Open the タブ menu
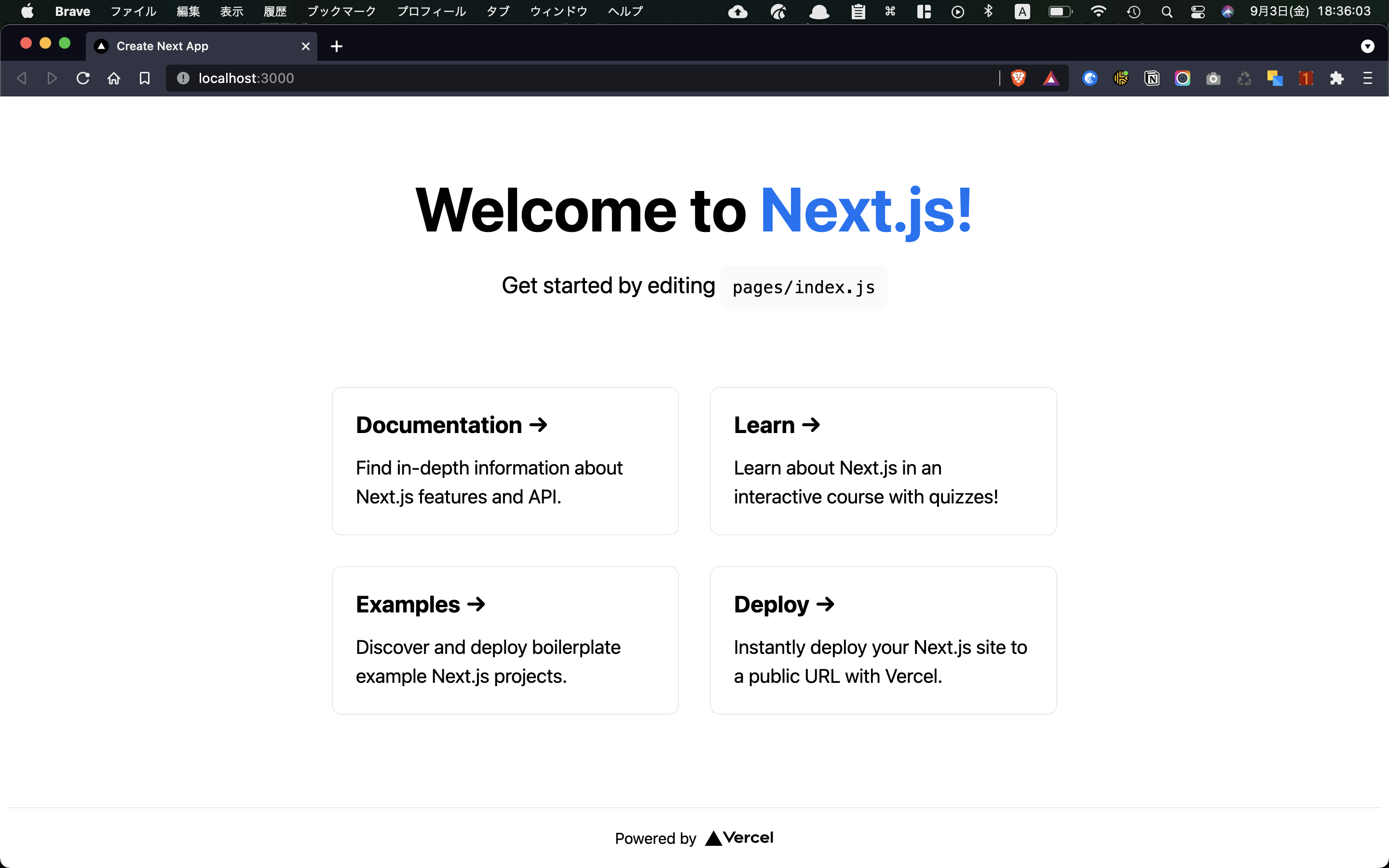The height and width of the screenshot is (868, 1389). click(x=498, y=12)
